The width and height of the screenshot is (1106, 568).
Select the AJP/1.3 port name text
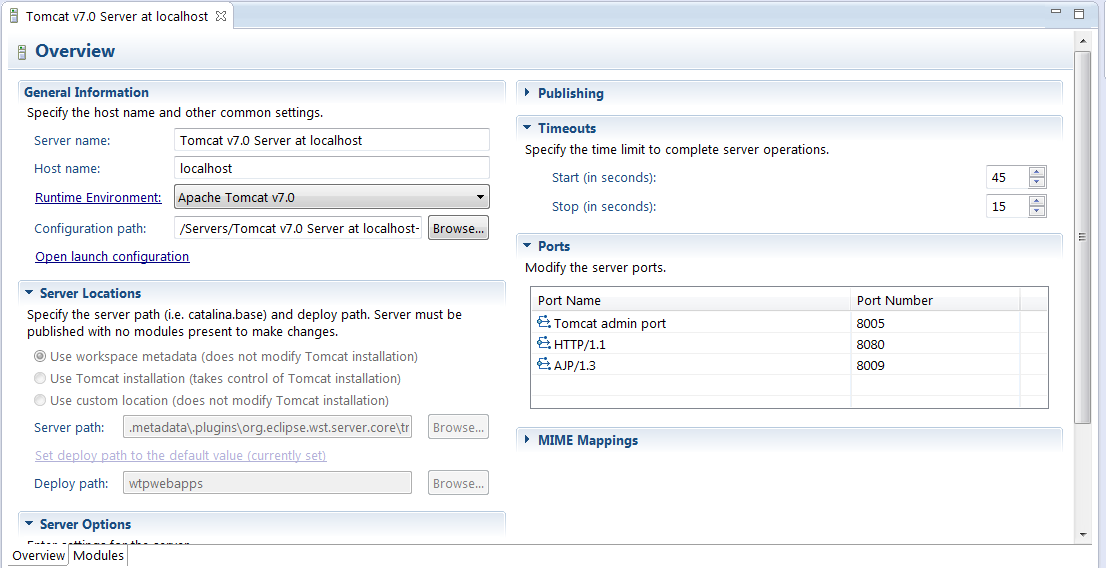[576, 365]
